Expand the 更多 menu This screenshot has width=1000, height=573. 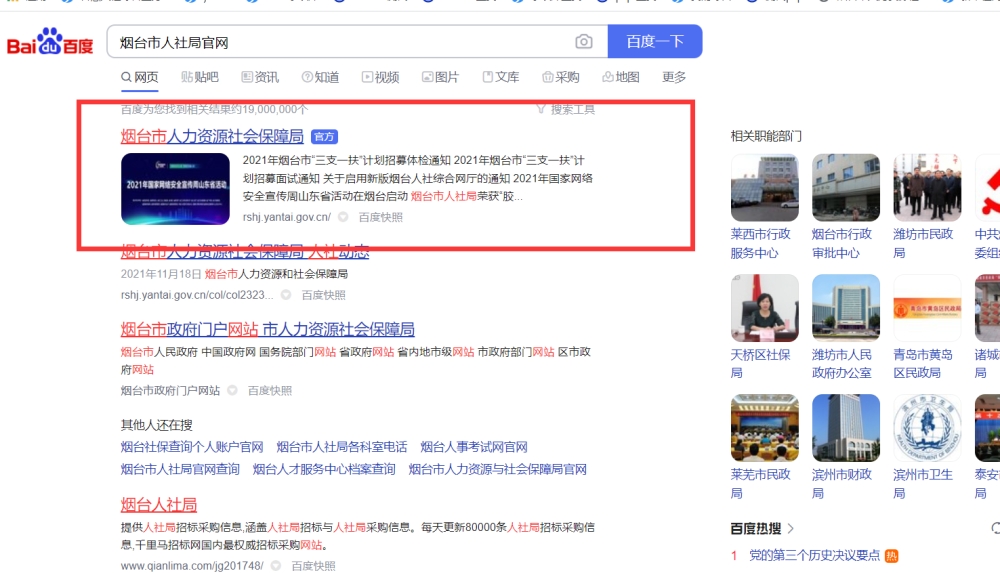(x=674, y=77)
